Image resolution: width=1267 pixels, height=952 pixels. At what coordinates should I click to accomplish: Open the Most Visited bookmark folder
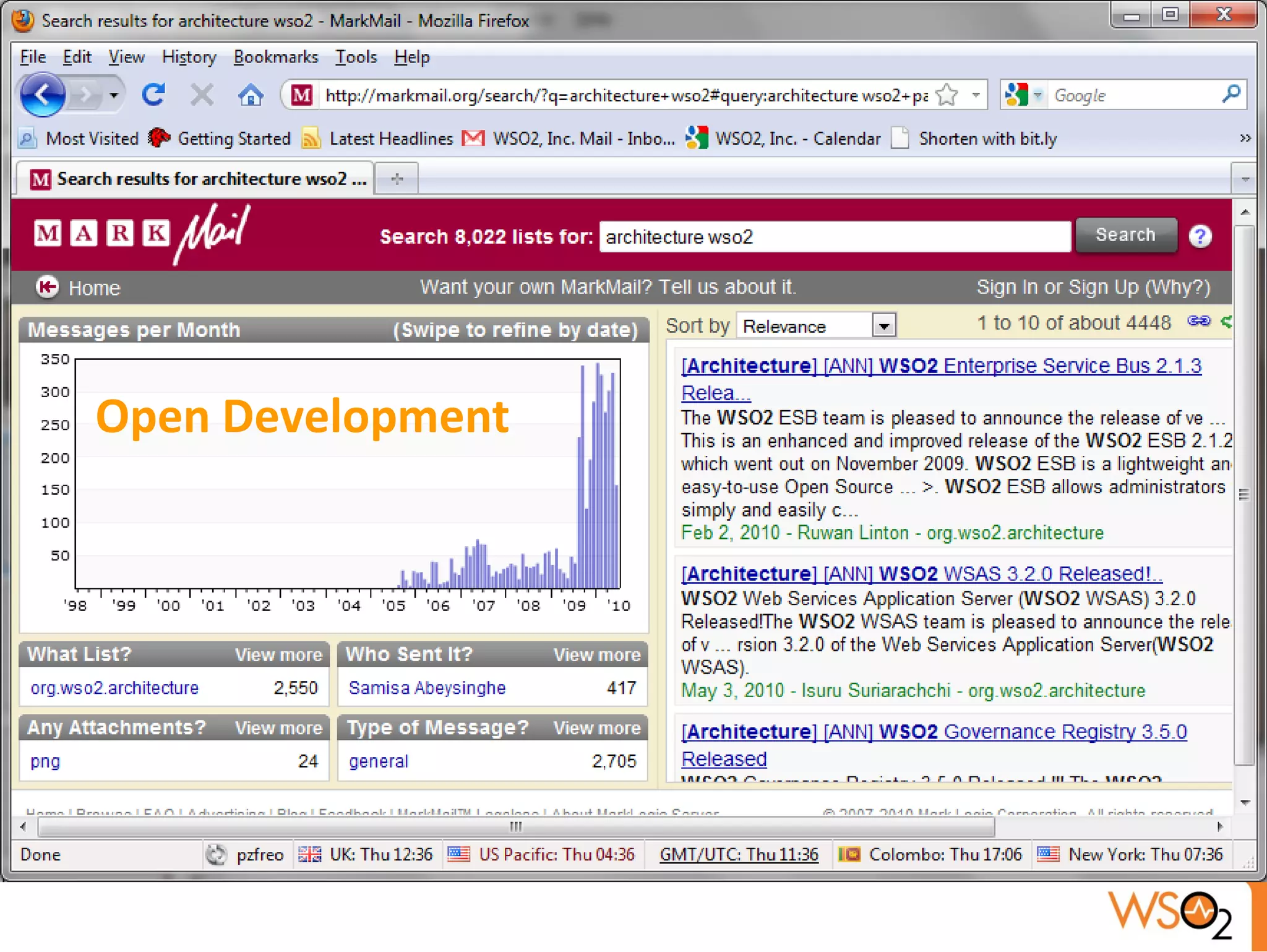coord(79,139)
